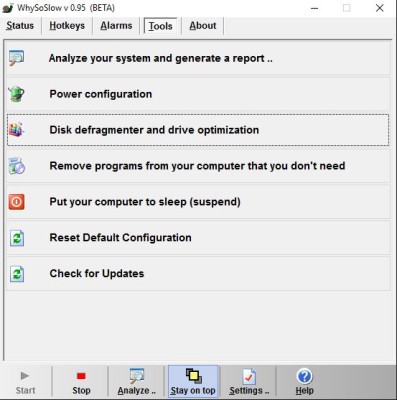The width and height of the screenshot is (397, 400).
Task: Click the Reset Default Configuration refresh icon
Action: click(x=17, y=238)
